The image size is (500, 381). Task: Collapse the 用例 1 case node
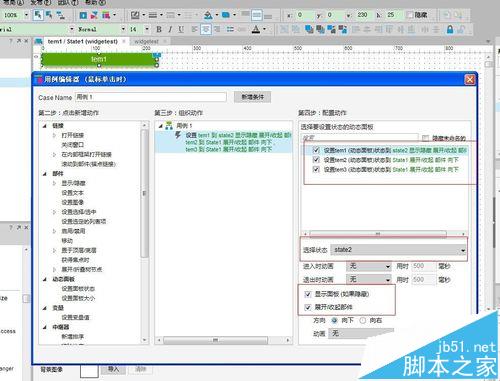point(161,126)
